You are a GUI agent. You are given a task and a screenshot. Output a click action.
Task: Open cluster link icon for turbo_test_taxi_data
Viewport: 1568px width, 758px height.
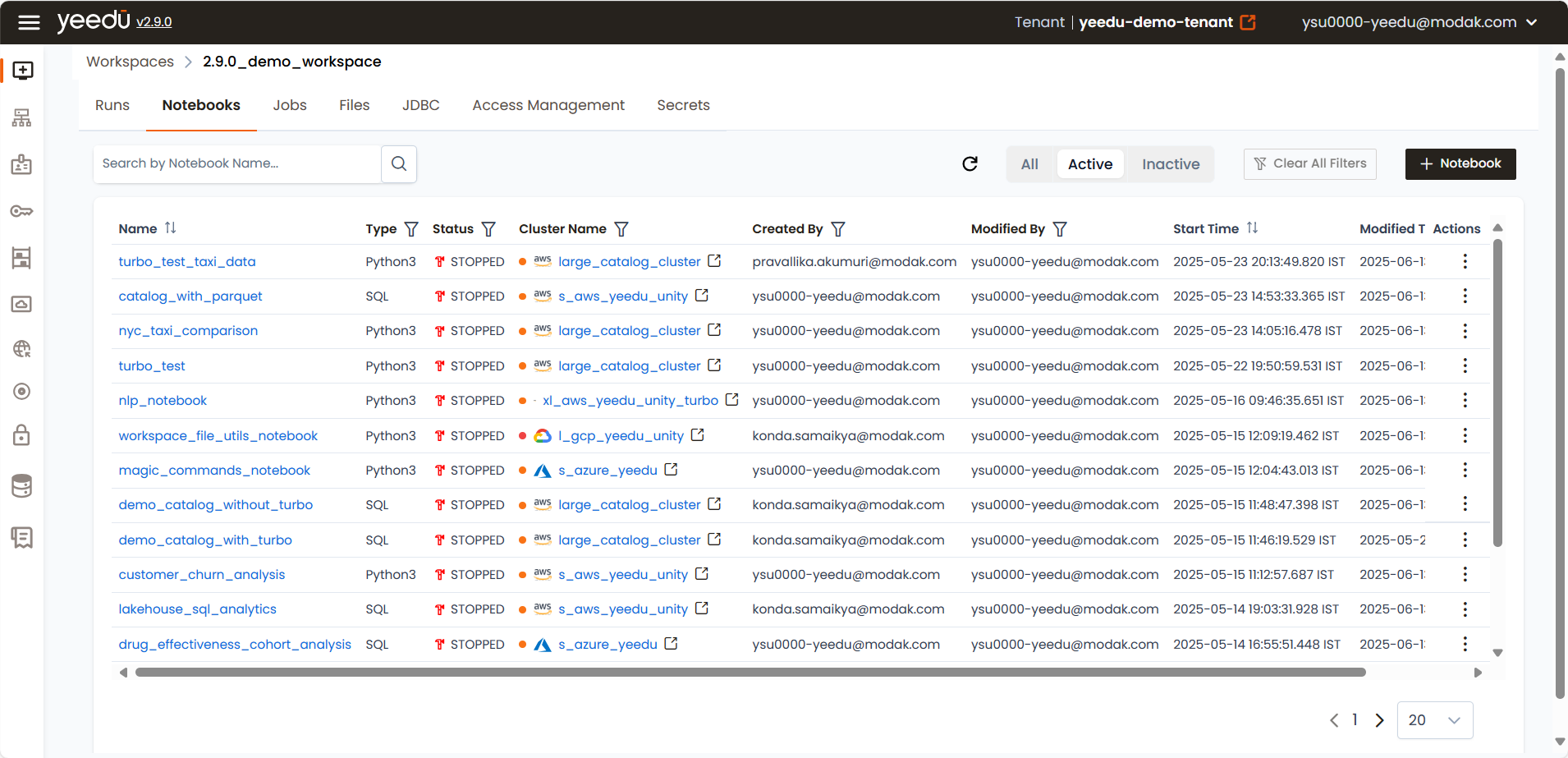click(714, 260)
